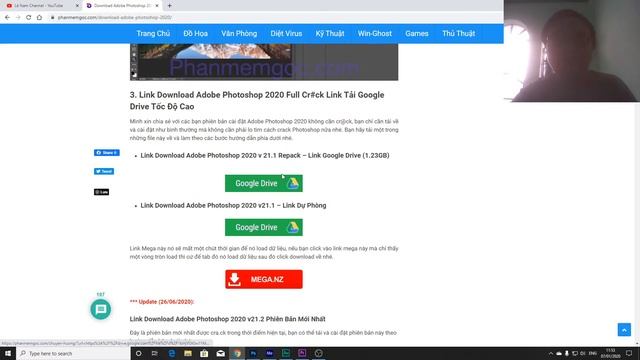Screen dimensions: 640x360
Task: Open Cortana from the taskbar
Action: pyautogui.click(x=138, y=353)
